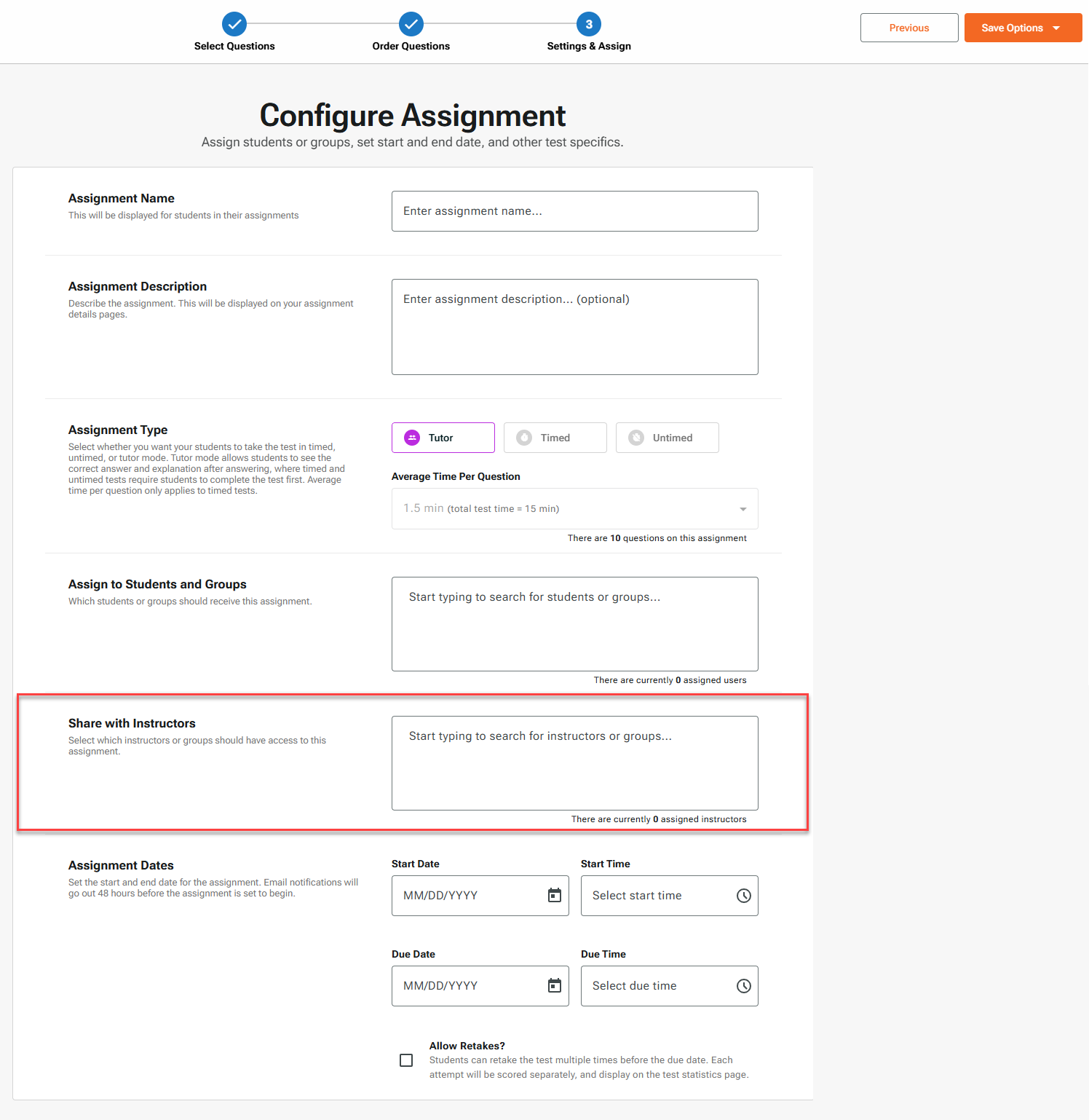Click the step 3 Settings & Assign circle
The height and width of the screenshot is (1120, 1089).
pos(589,24)
